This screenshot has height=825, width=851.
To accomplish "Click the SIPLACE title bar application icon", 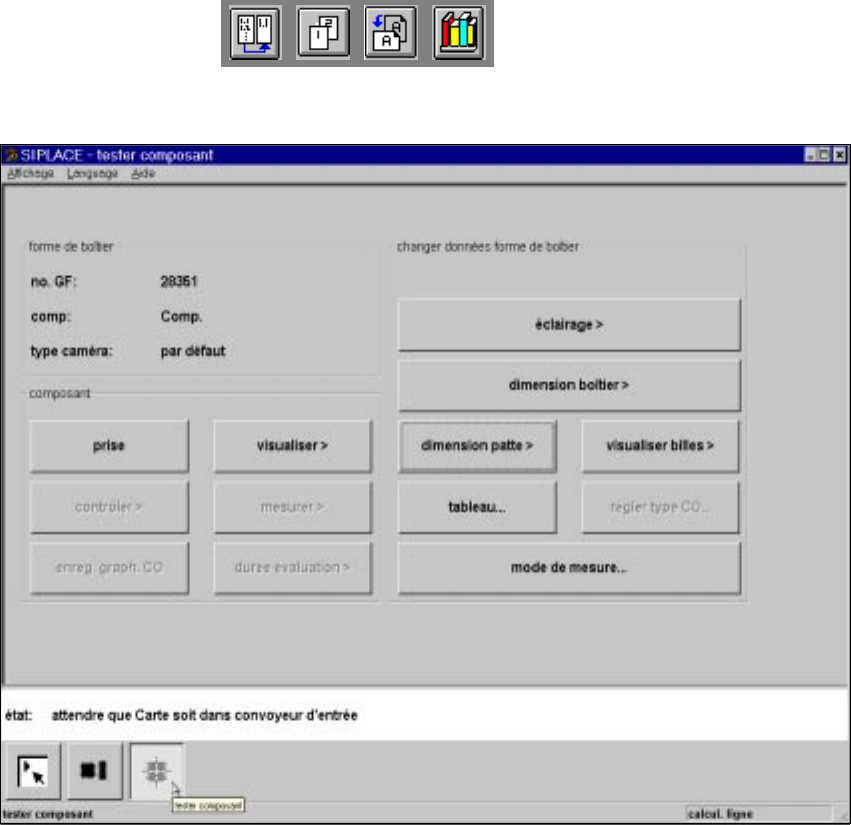I will pos(10,155).
